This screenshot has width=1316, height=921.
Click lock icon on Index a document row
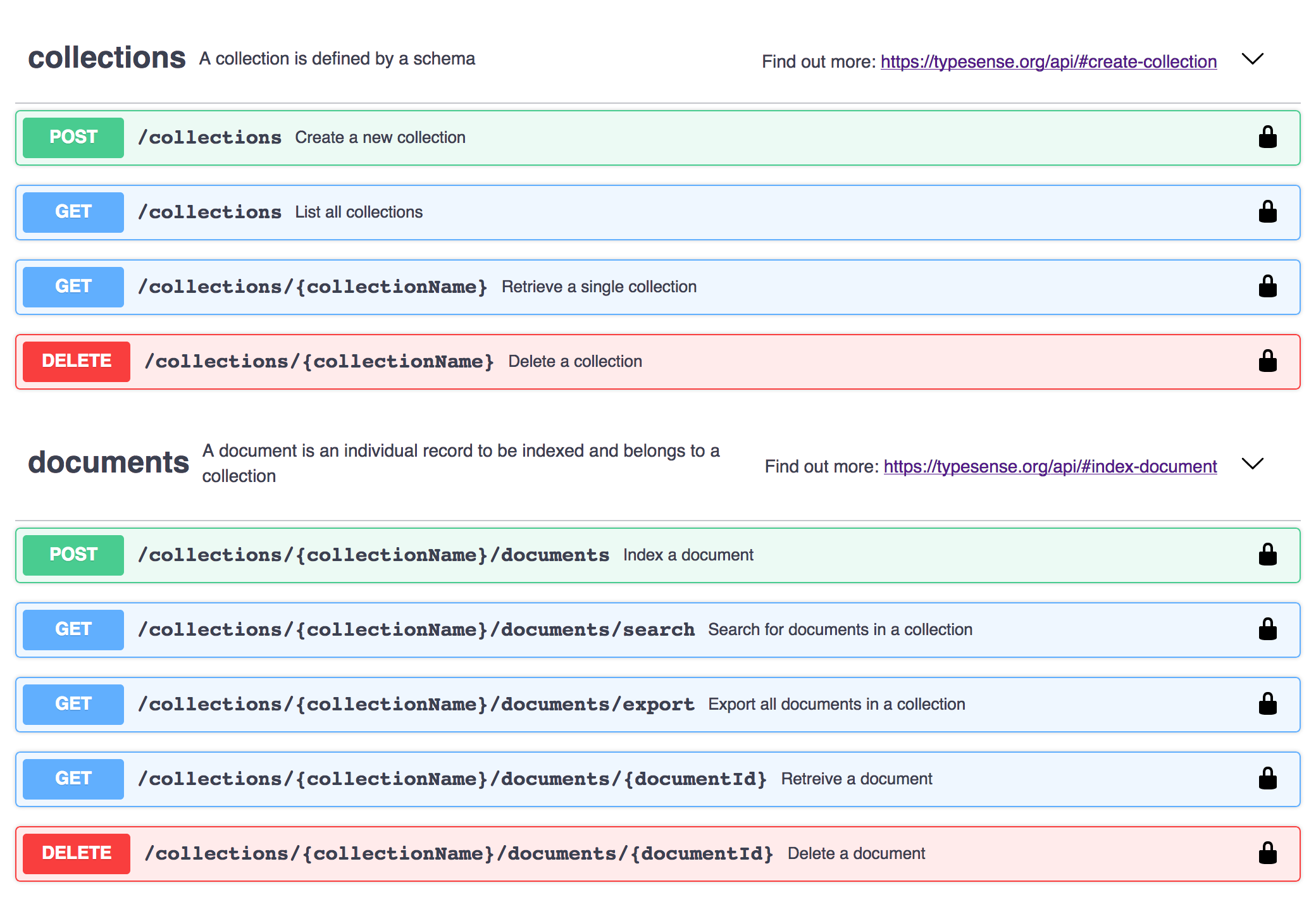(1267, 555)
